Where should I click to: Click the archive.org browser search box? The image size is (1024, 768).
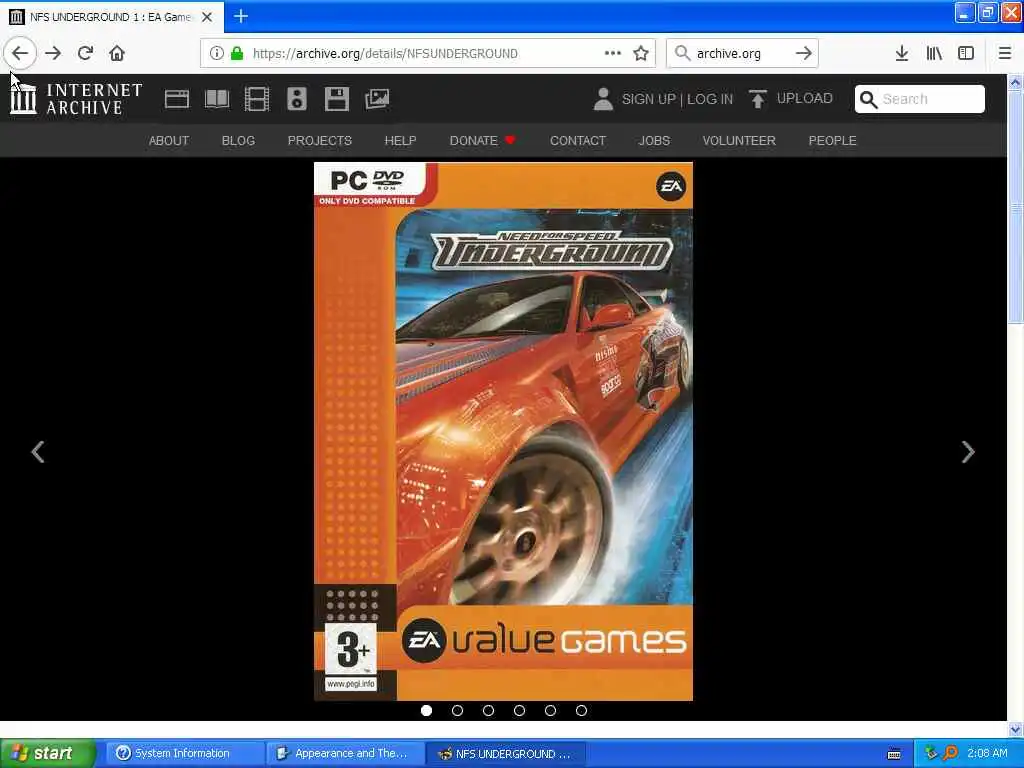tap(741, 54)
